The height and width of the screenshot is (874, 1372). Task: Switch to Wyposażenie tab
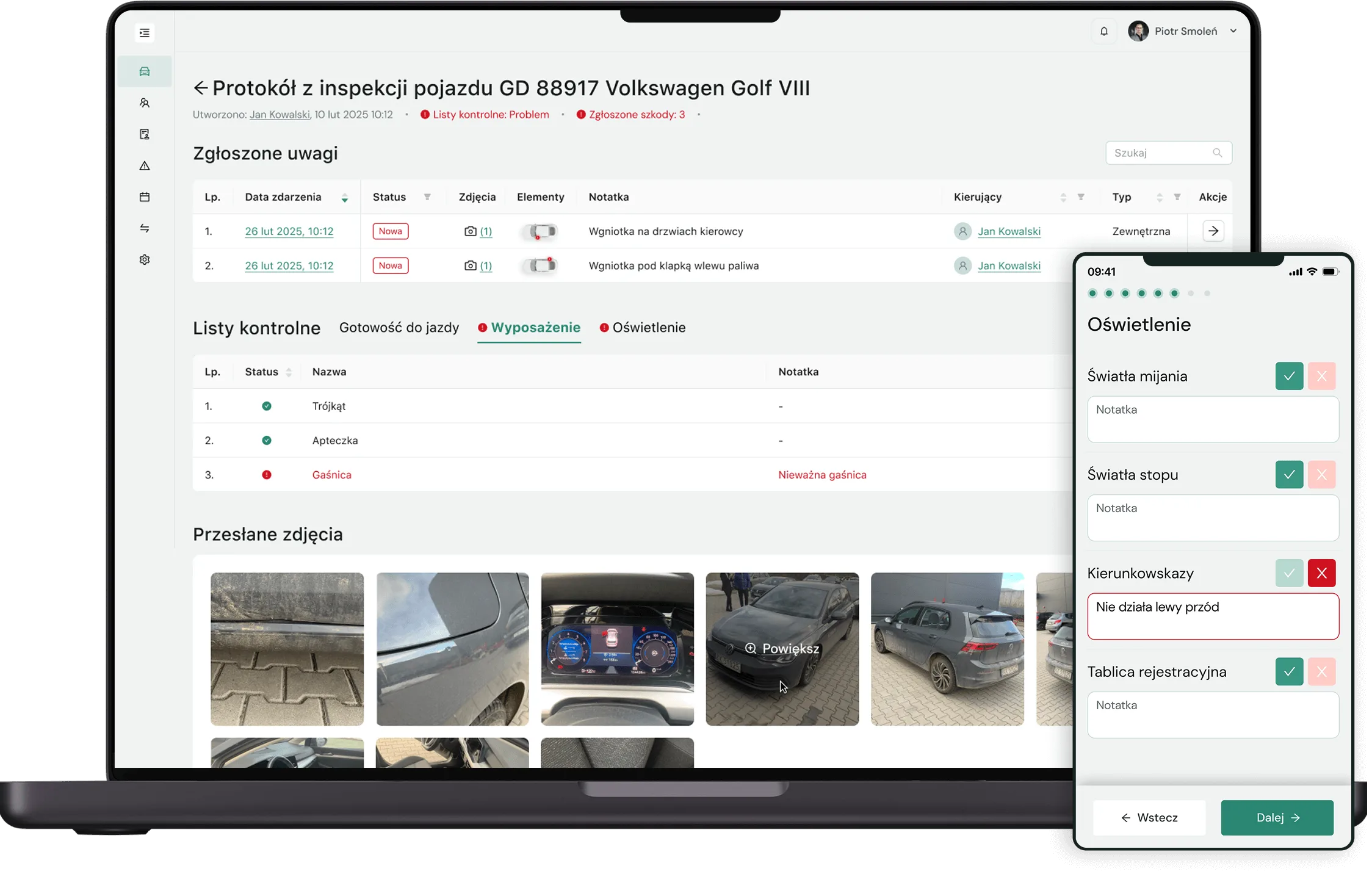[x=529, y=328]
